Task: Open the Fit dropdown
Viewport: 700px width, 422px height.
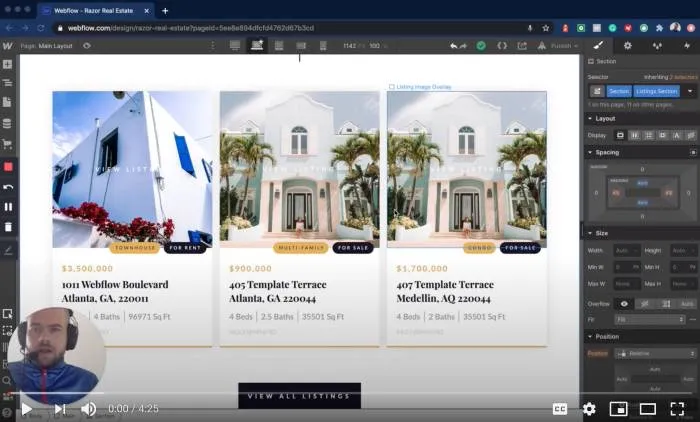Action: [x=650, y=319]
